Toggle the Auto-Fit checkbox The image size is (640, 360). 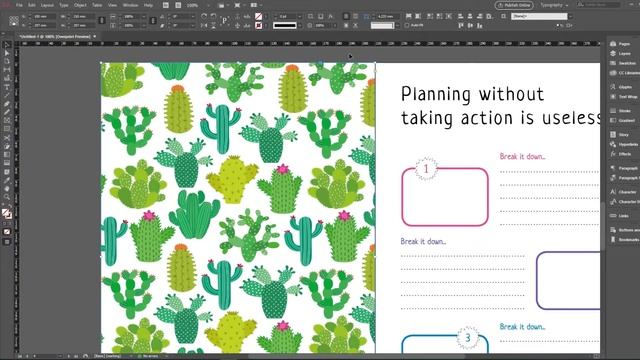tap(407, 25)
